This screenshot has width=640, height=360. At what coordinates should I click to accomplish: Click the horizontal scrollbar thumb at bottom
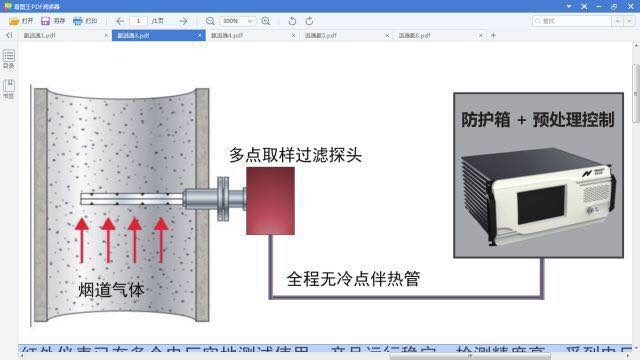point(469,356)
